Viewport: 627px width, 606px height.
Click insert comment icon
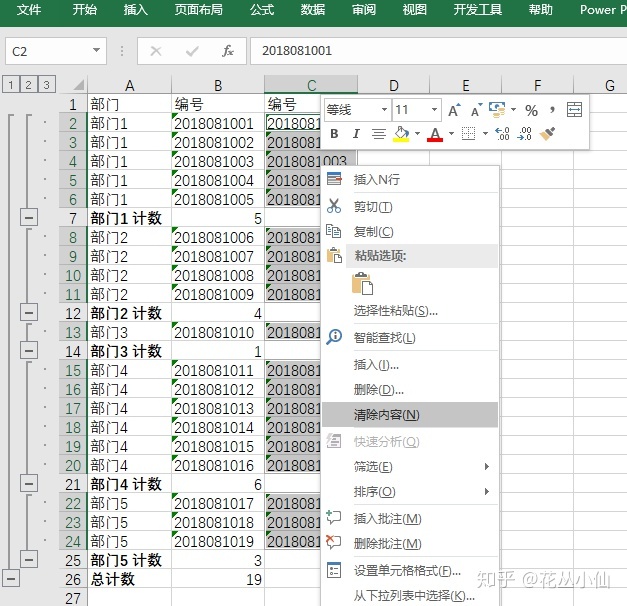coord(333,517)
